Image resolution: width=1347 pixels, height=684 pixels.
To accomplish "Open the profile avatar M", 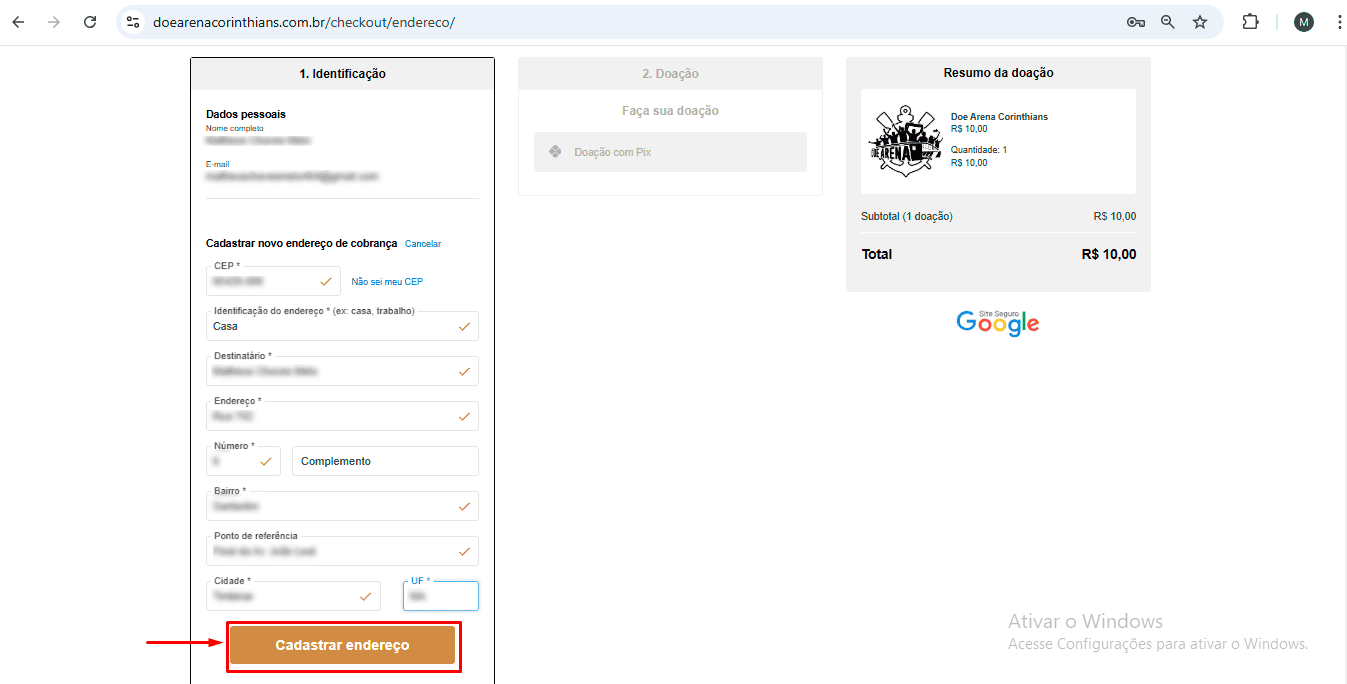I will coord(1303,22).
